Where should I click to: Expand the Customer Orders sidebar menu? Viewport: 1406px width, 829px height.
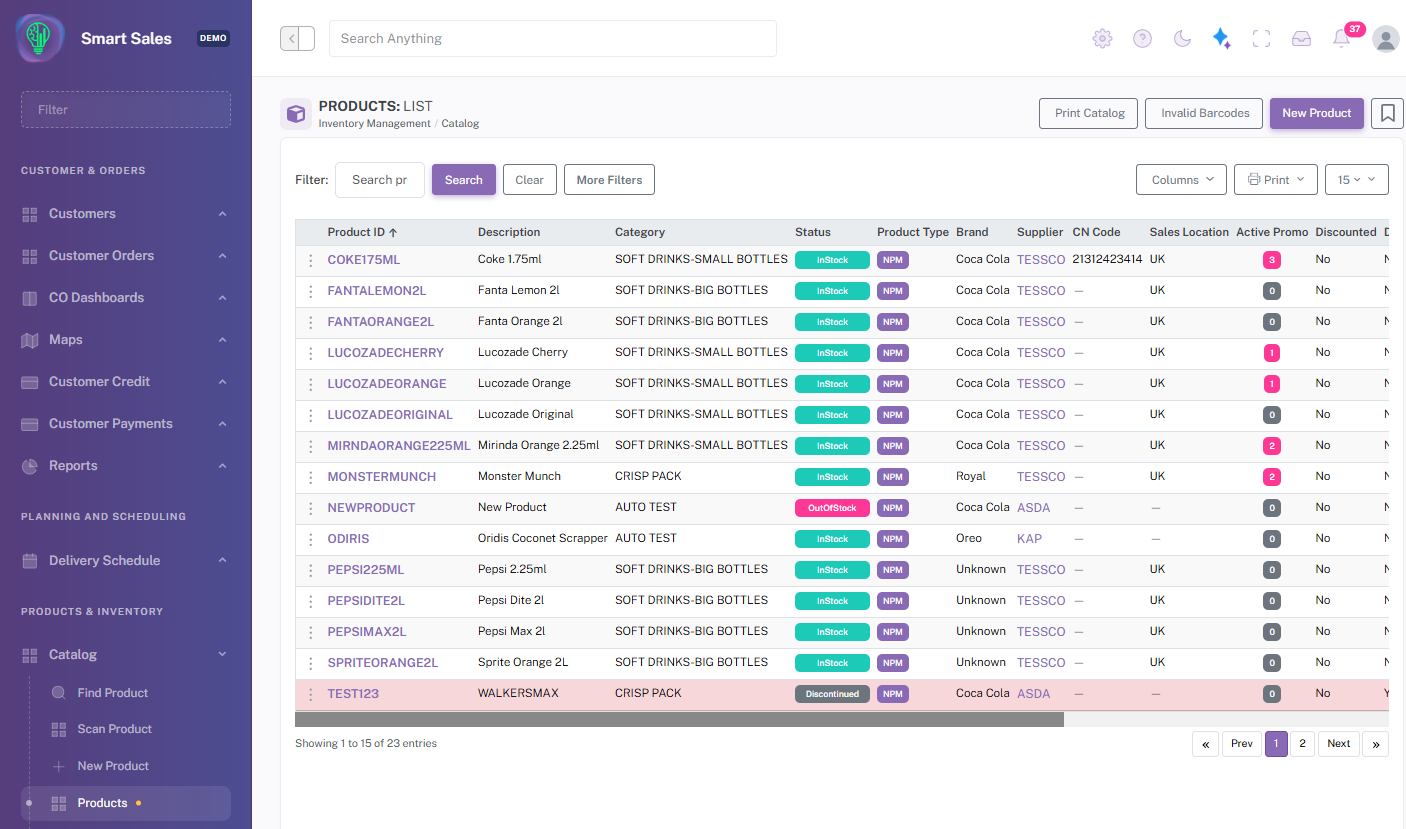[125, 255]
